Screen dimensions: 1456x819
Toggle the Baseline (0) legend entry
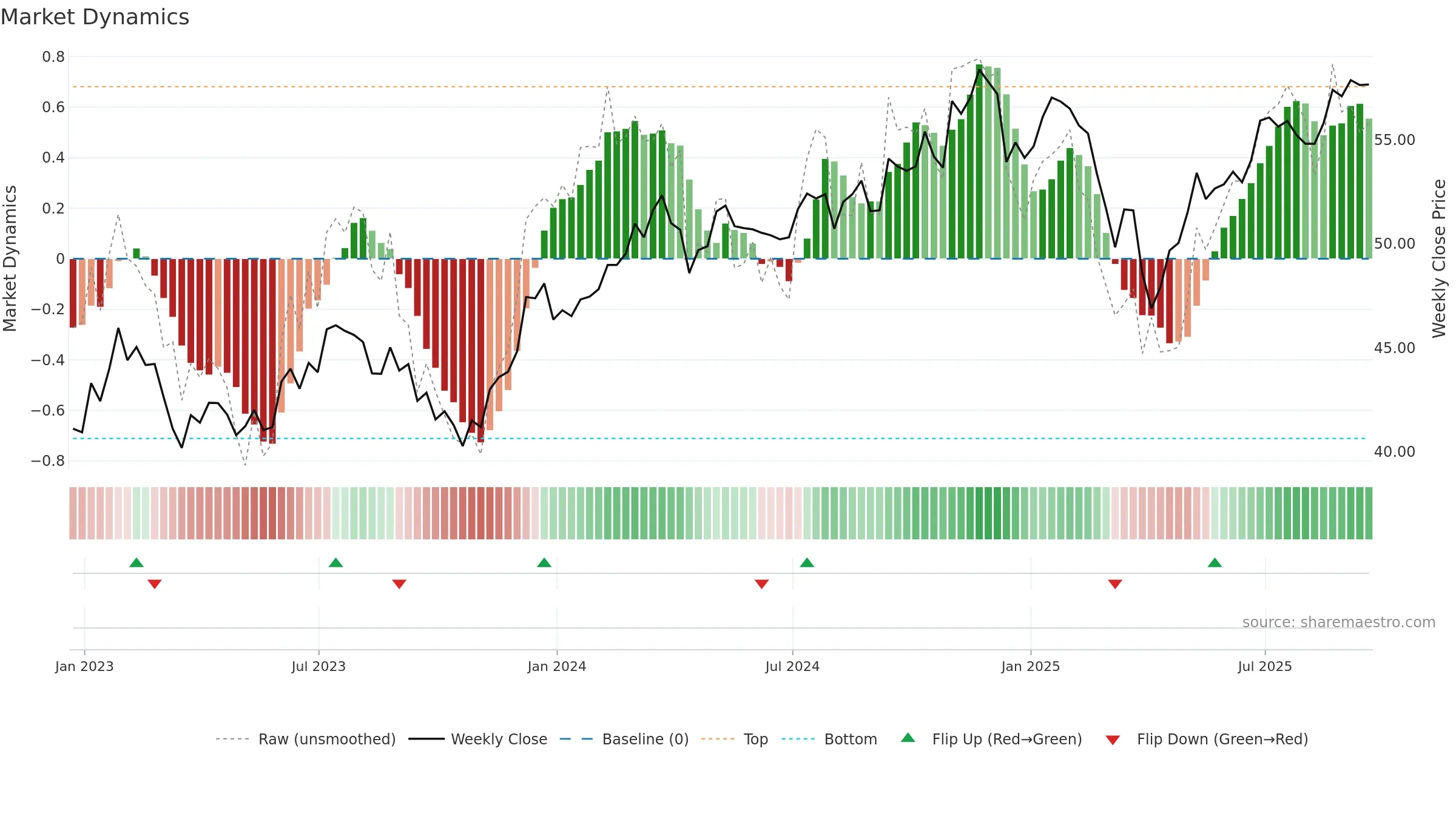(x=645, y=739)
